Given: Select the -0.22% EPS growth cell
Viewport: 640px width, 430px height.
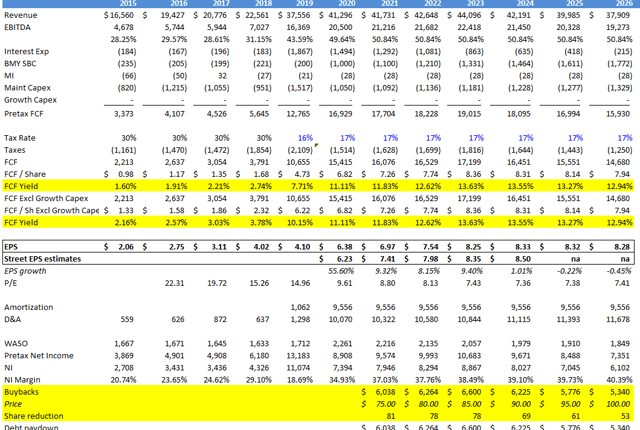Looking at the screenshot, I should pyautogui.click(x=571, y=271).
